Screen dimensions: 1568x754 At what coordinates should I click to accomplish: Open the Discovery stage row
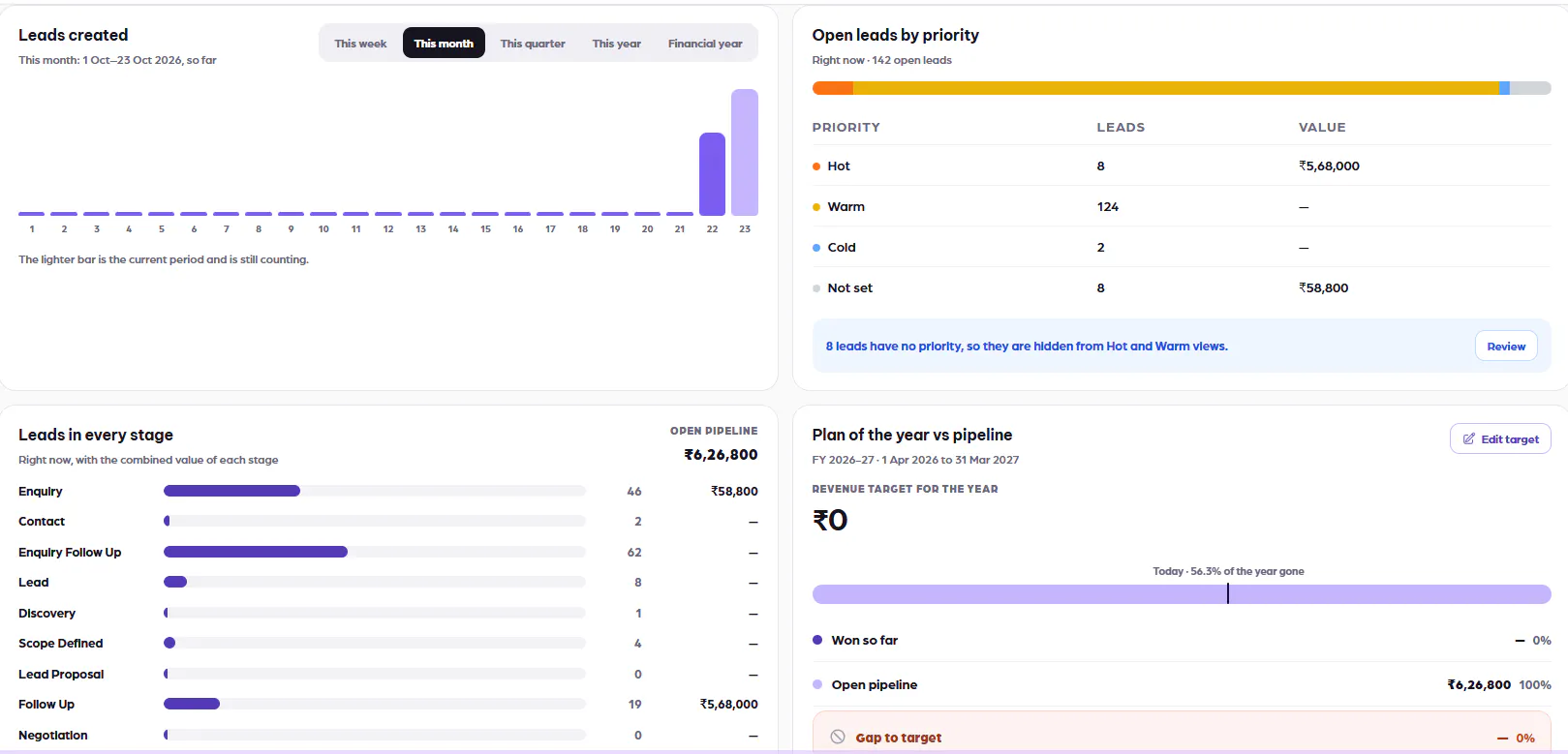point(388,613)
